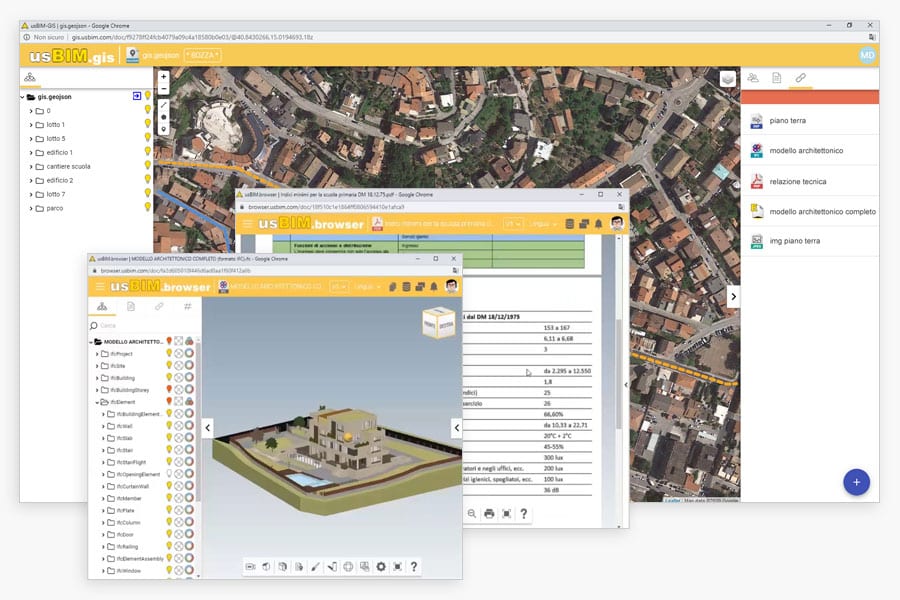Screen dimensions: 900x600
Task: Open the relazione tecnica PDF link
Action: 810,181
